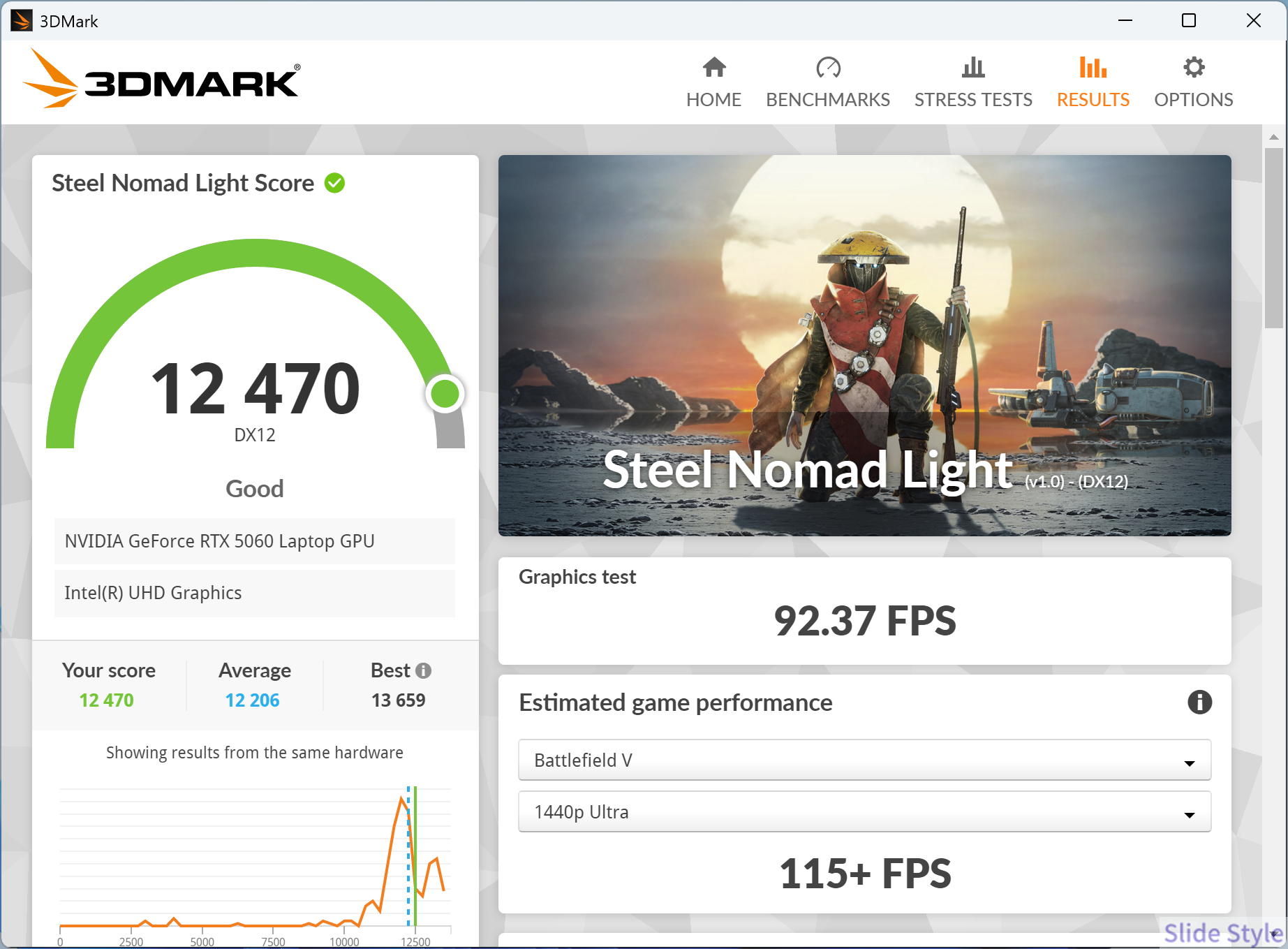
Task: Close the 3DMark window
Action: [1254, 20]
